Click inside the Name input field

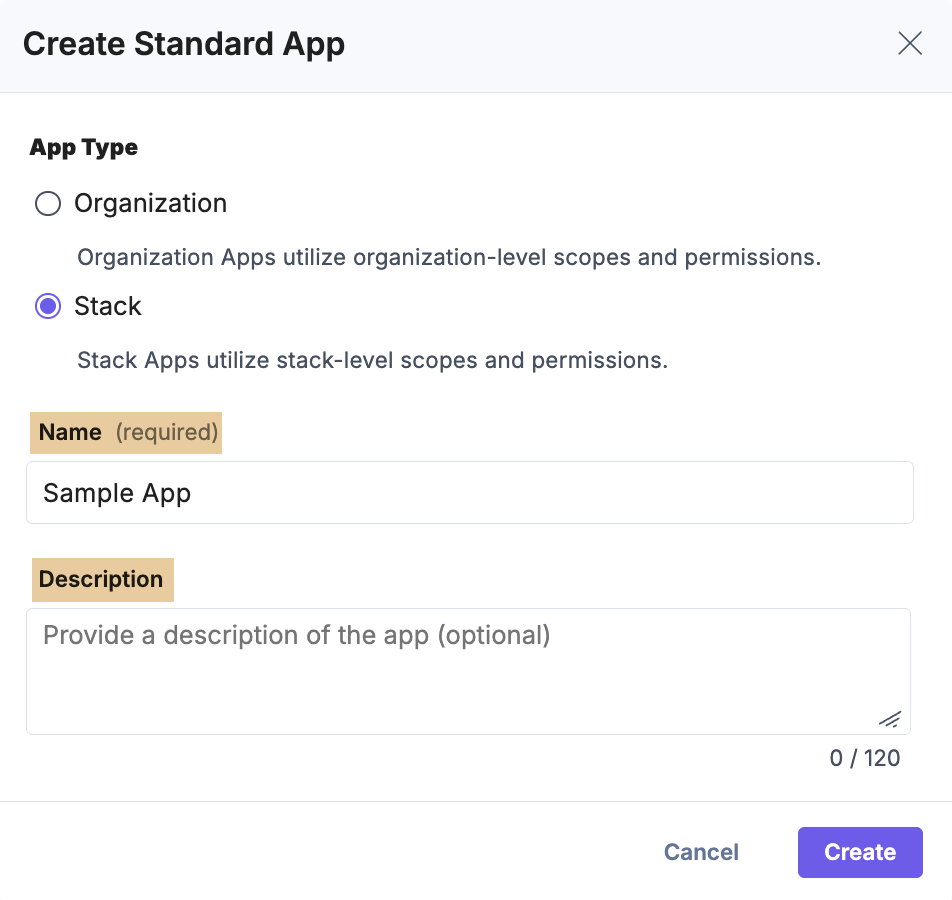469,492
